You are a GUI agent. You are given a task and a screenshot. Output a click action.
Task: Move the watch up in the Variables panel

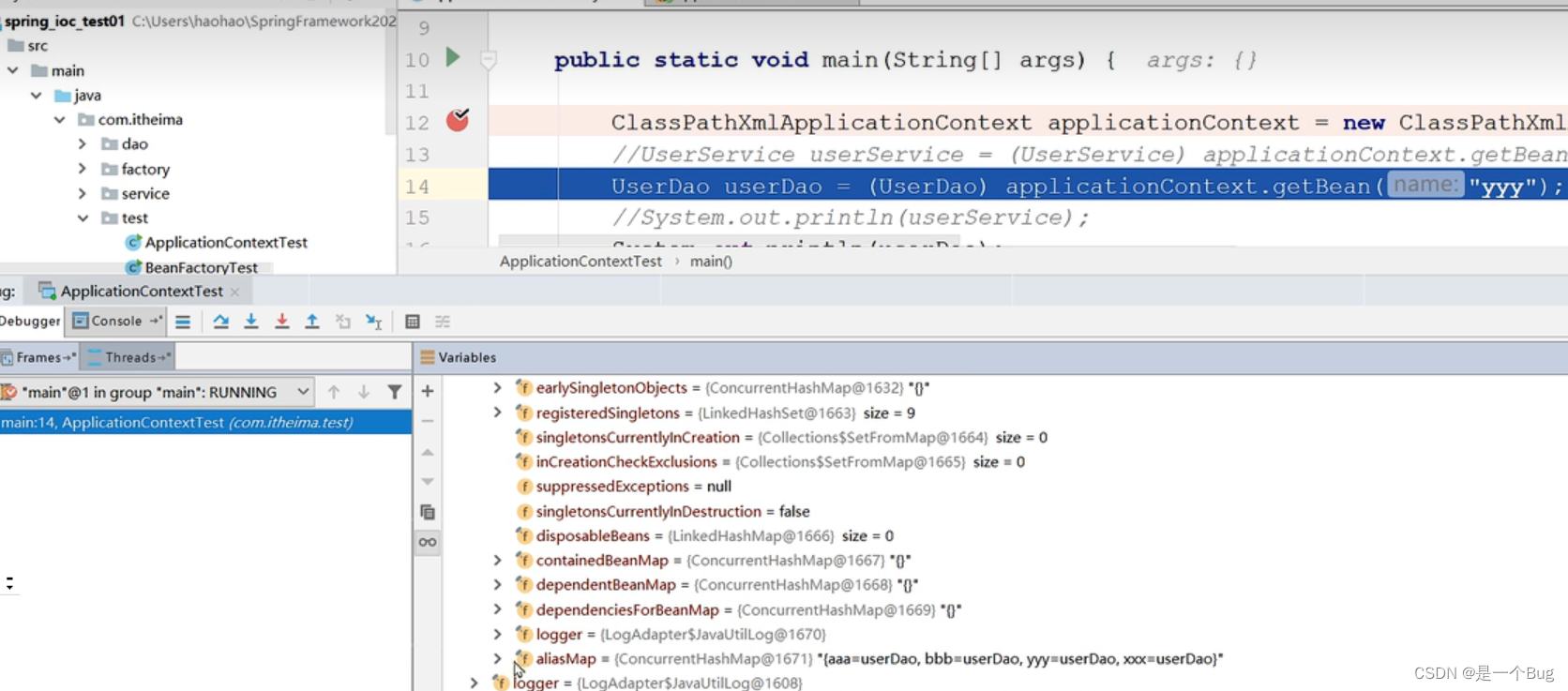(428, 452)
